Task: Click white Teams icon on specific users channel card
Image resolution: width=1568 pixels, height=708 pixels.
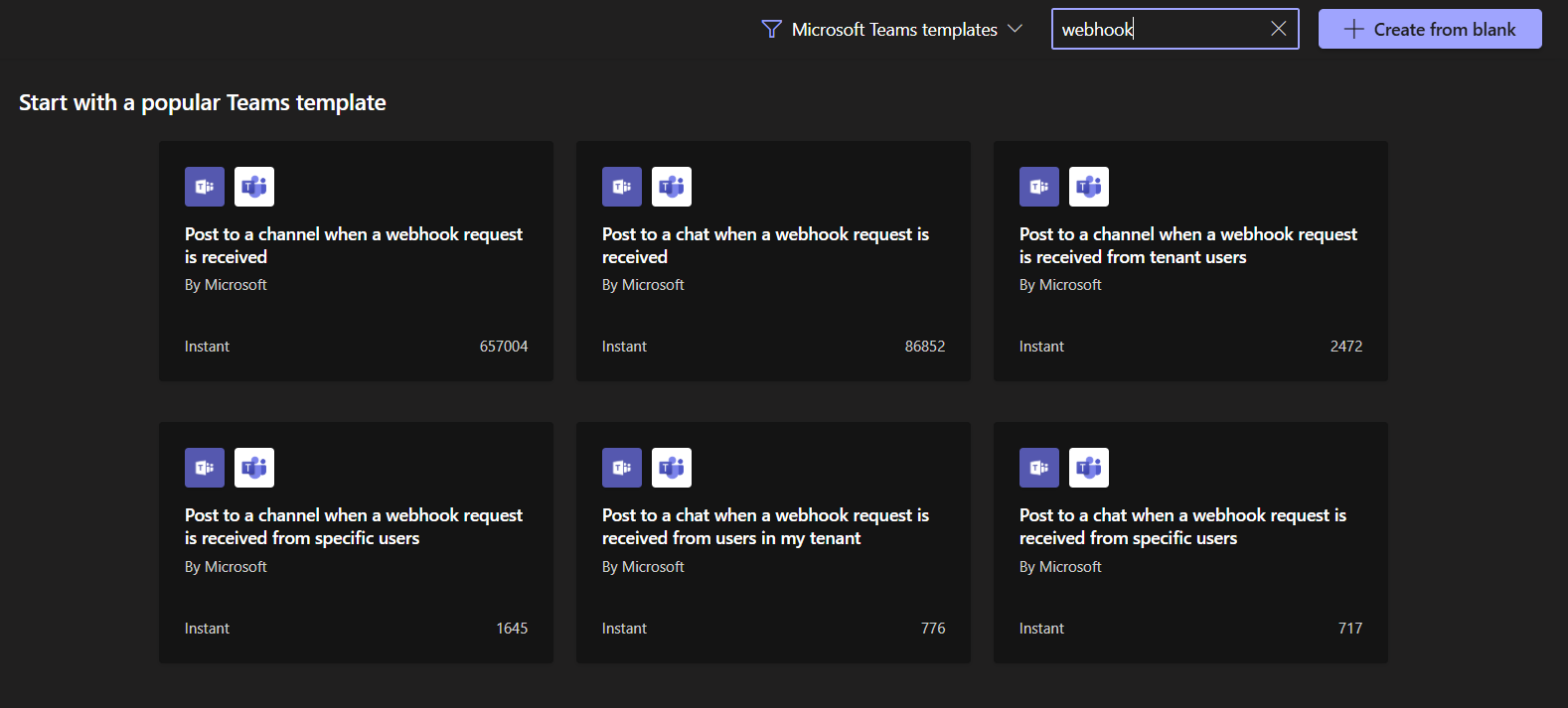Action: click(254, 468)
